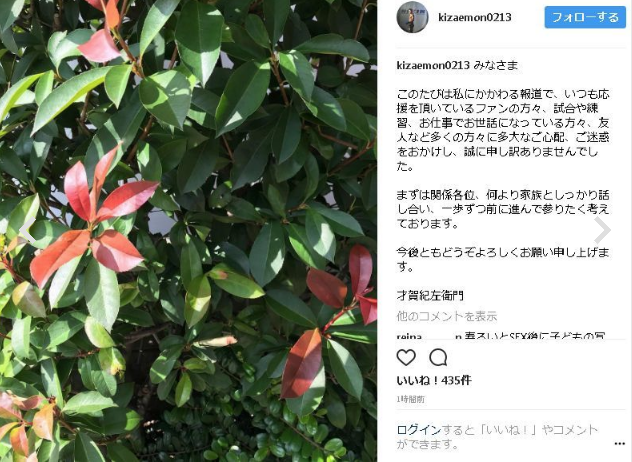Open kizaemon0213 username in the post header

[x=475, y=17]
